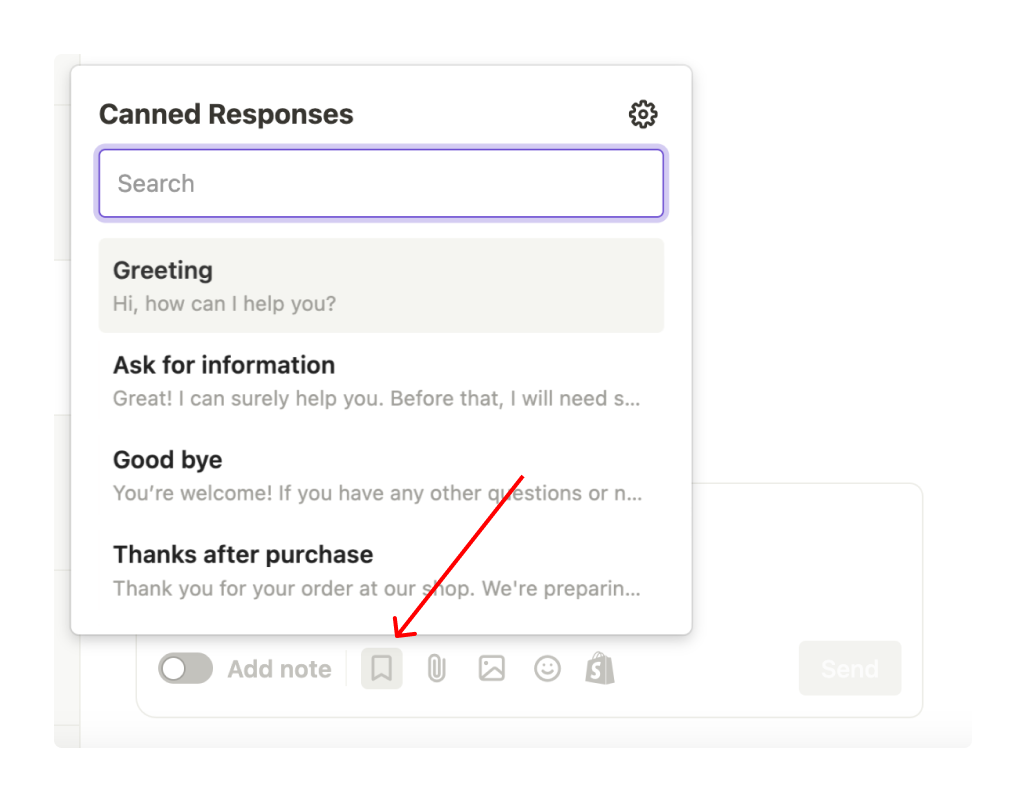Screen dimensions: 1026x800
Task: Open the emoji picker
Action: point(547,668)
